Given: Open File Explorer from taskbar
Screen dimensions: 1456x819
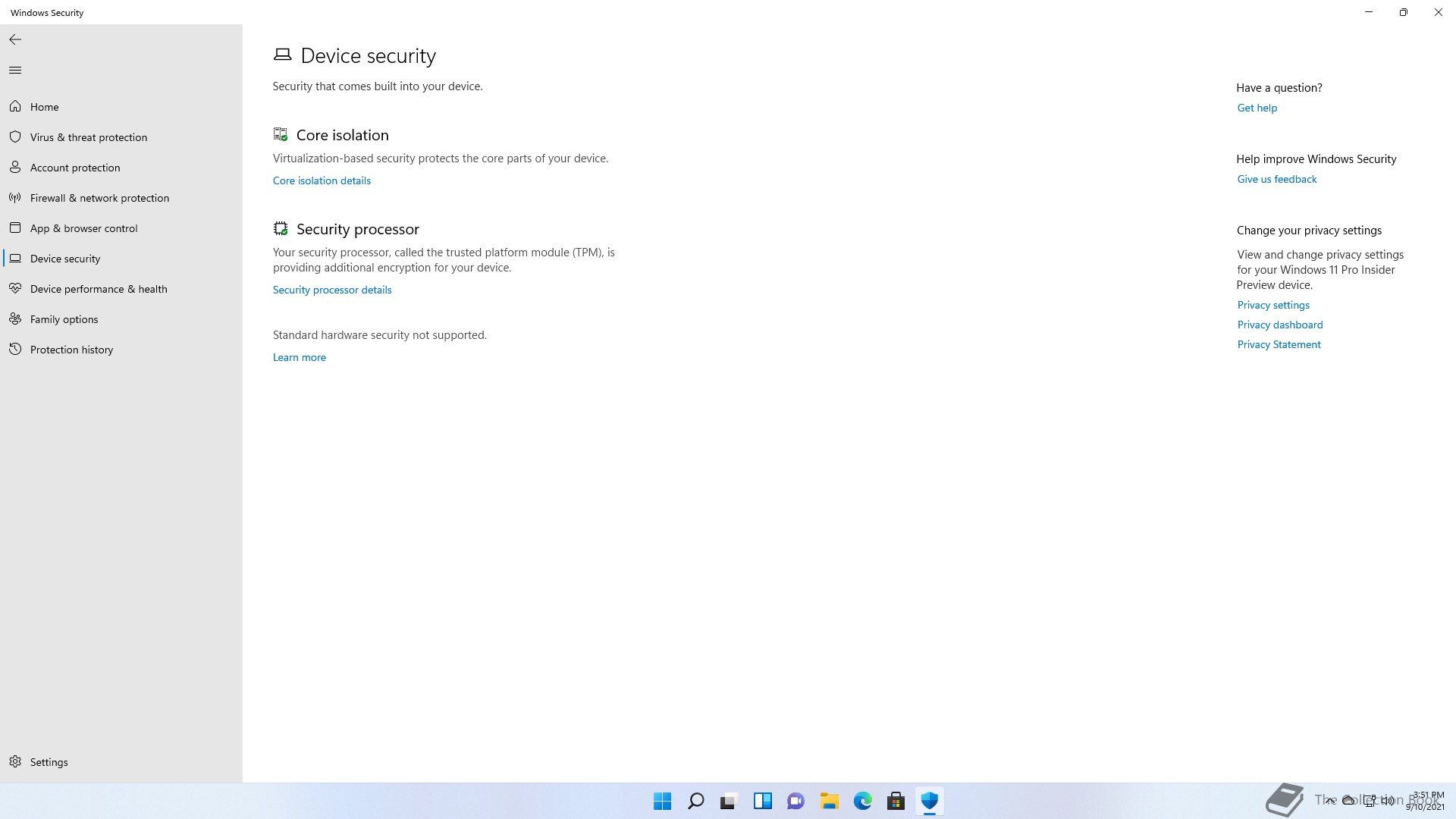Looking at the screenshot, I should pos(829,801).
